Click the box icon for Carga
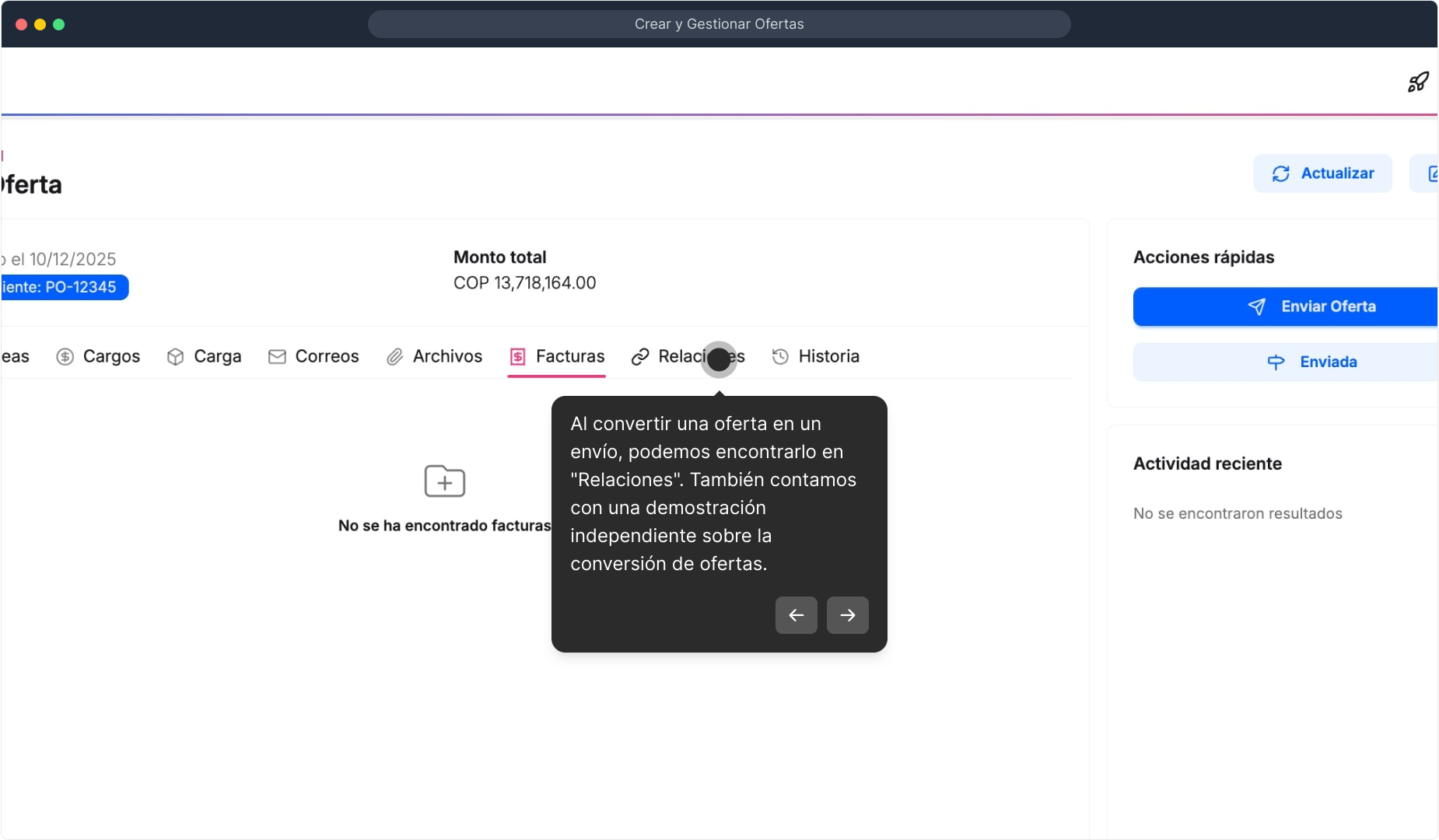This screenshot has width=1439, height=840. 176,357
